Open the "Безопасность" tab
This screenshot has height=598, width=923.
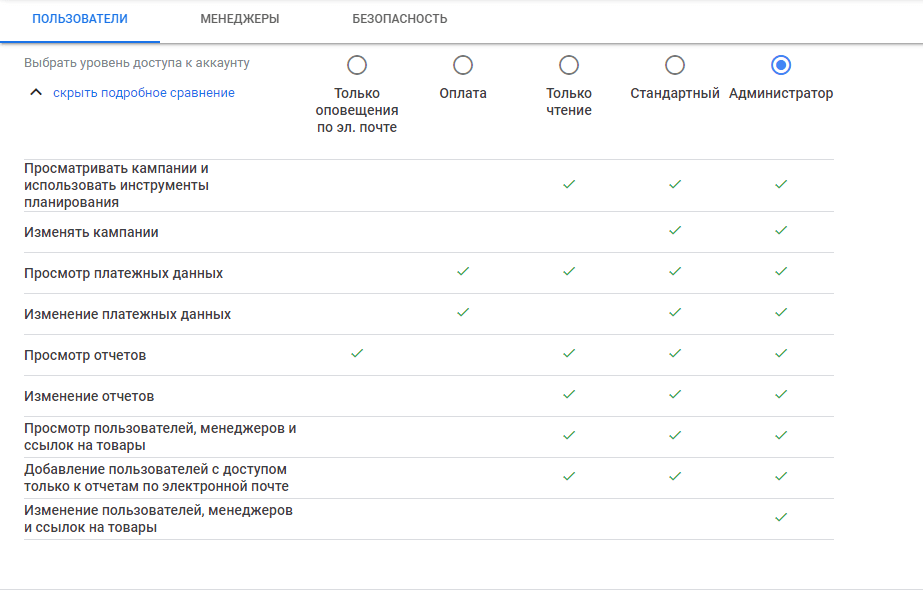pyautogui.click(x=400, y=19)
